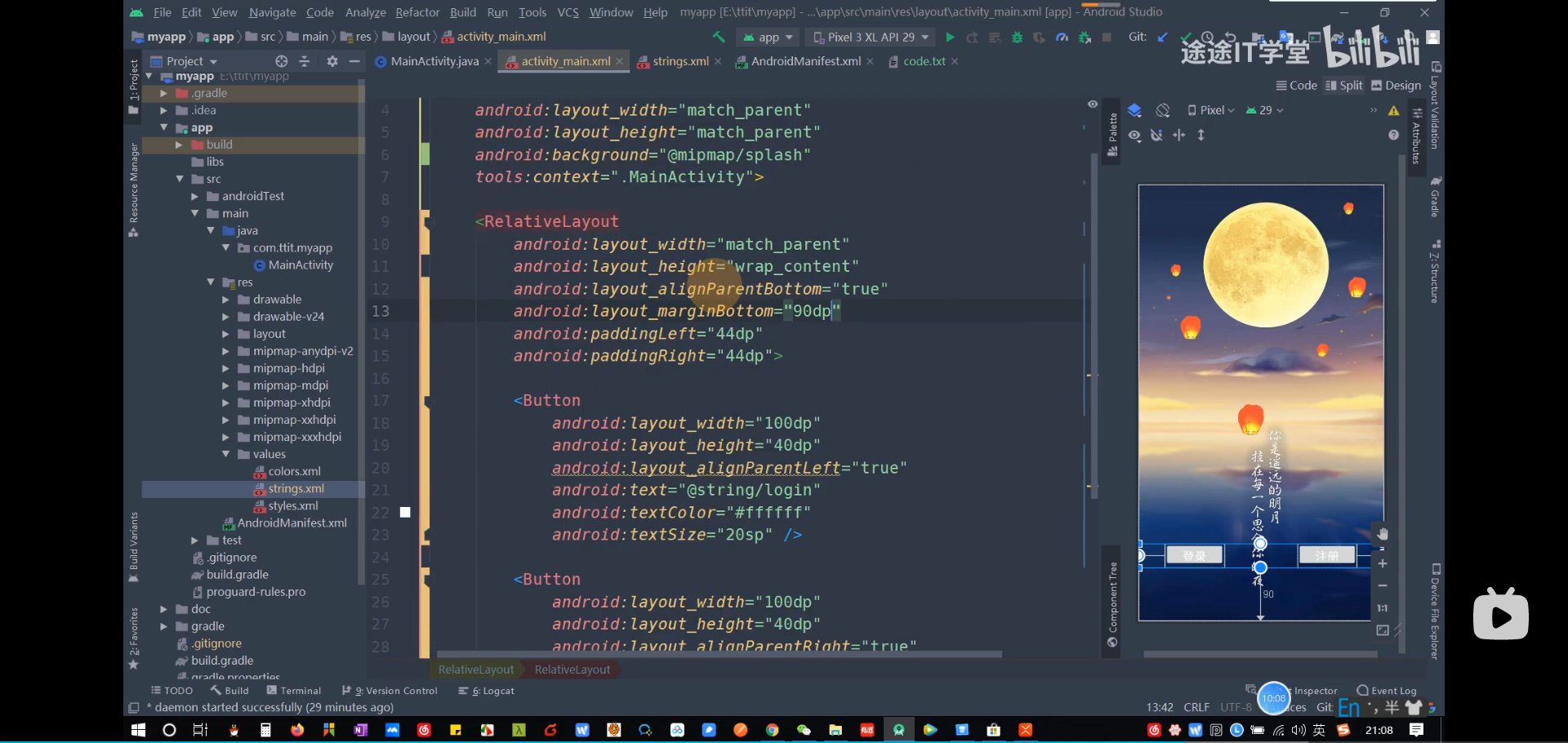This screenshot has height=743, width=1568.
Task: Open Windows Start menu
Action: [139, 730]
